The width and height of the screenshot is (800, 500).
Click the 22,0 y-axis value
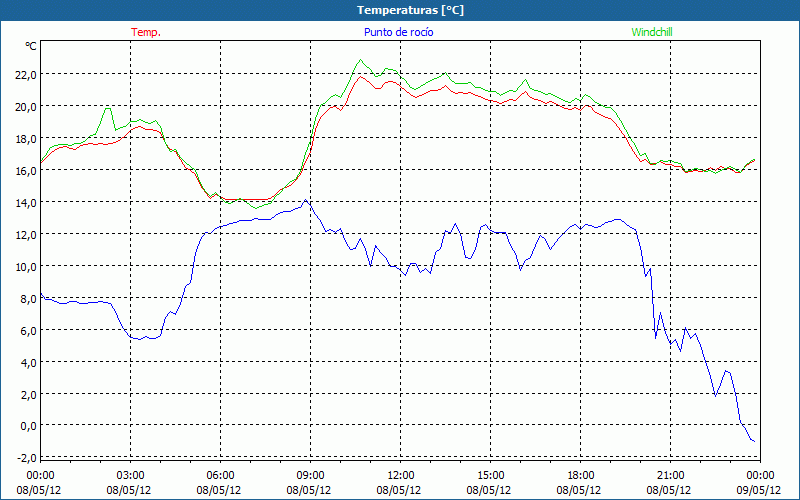(26, 74)
